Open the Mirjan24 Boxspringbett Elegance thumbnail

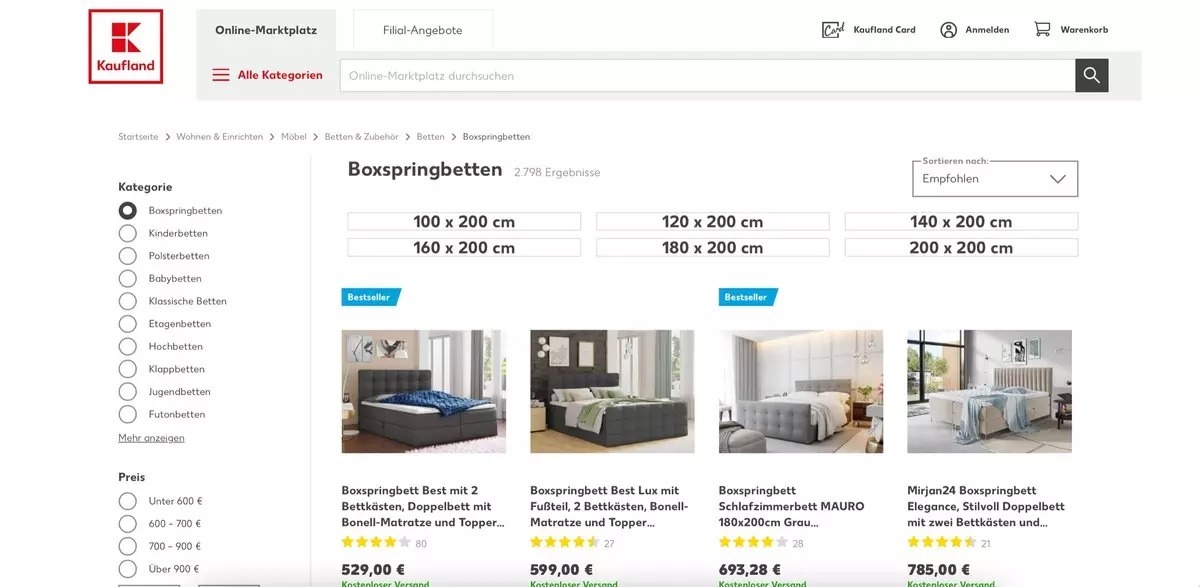[x=989, y=391]
